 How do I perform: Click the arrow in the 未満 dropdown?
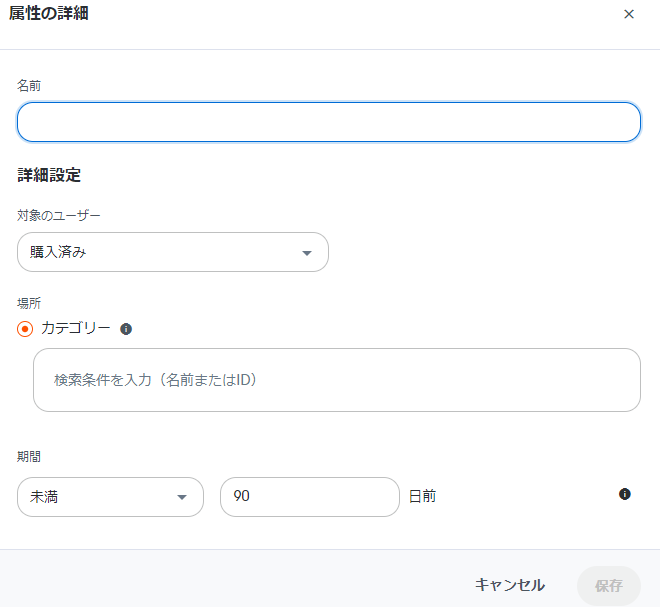pos(182,497)
